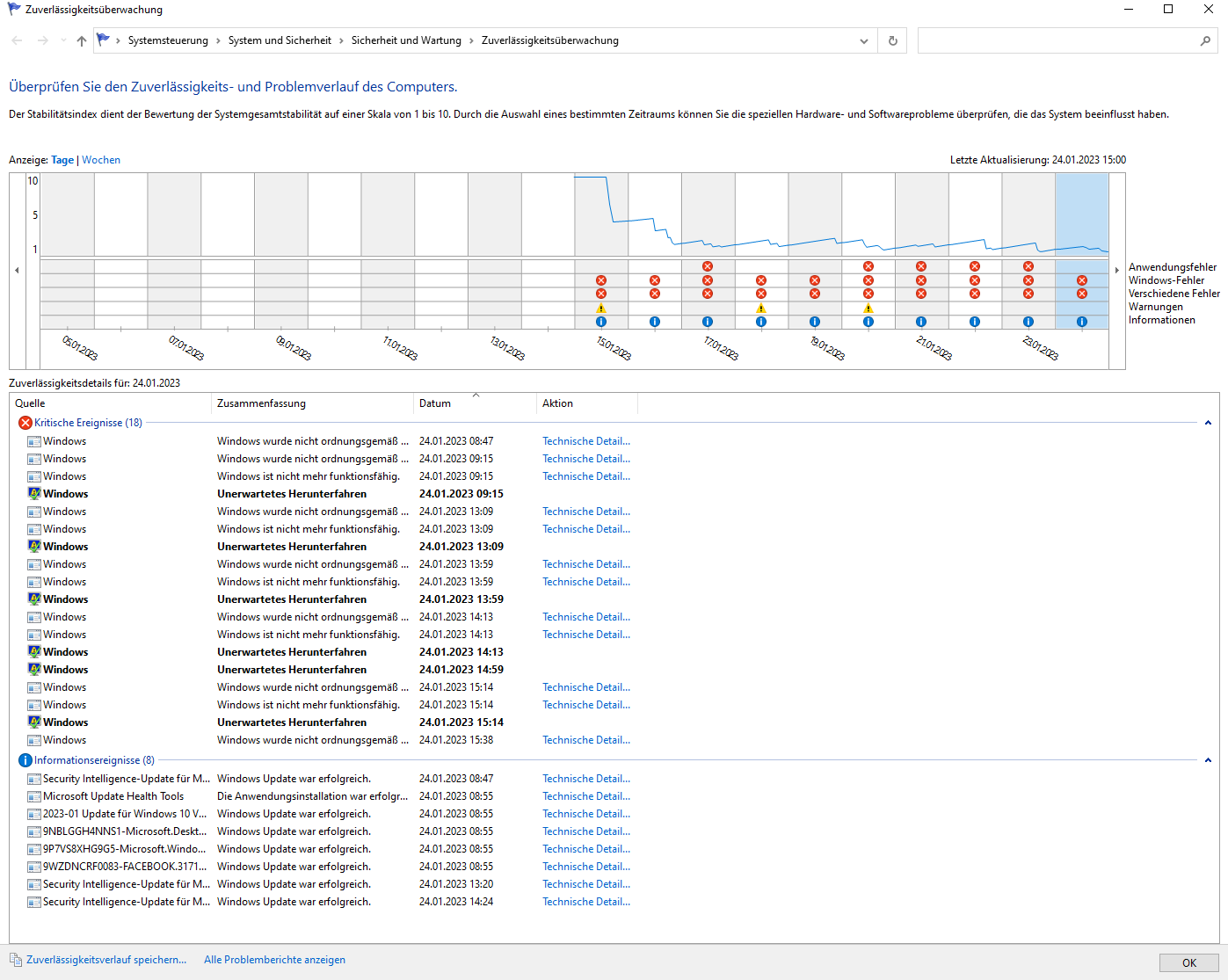Open the chevron after Systemsteuerung breadcrumb
The image size is (1228, 980).
point(218,40)
